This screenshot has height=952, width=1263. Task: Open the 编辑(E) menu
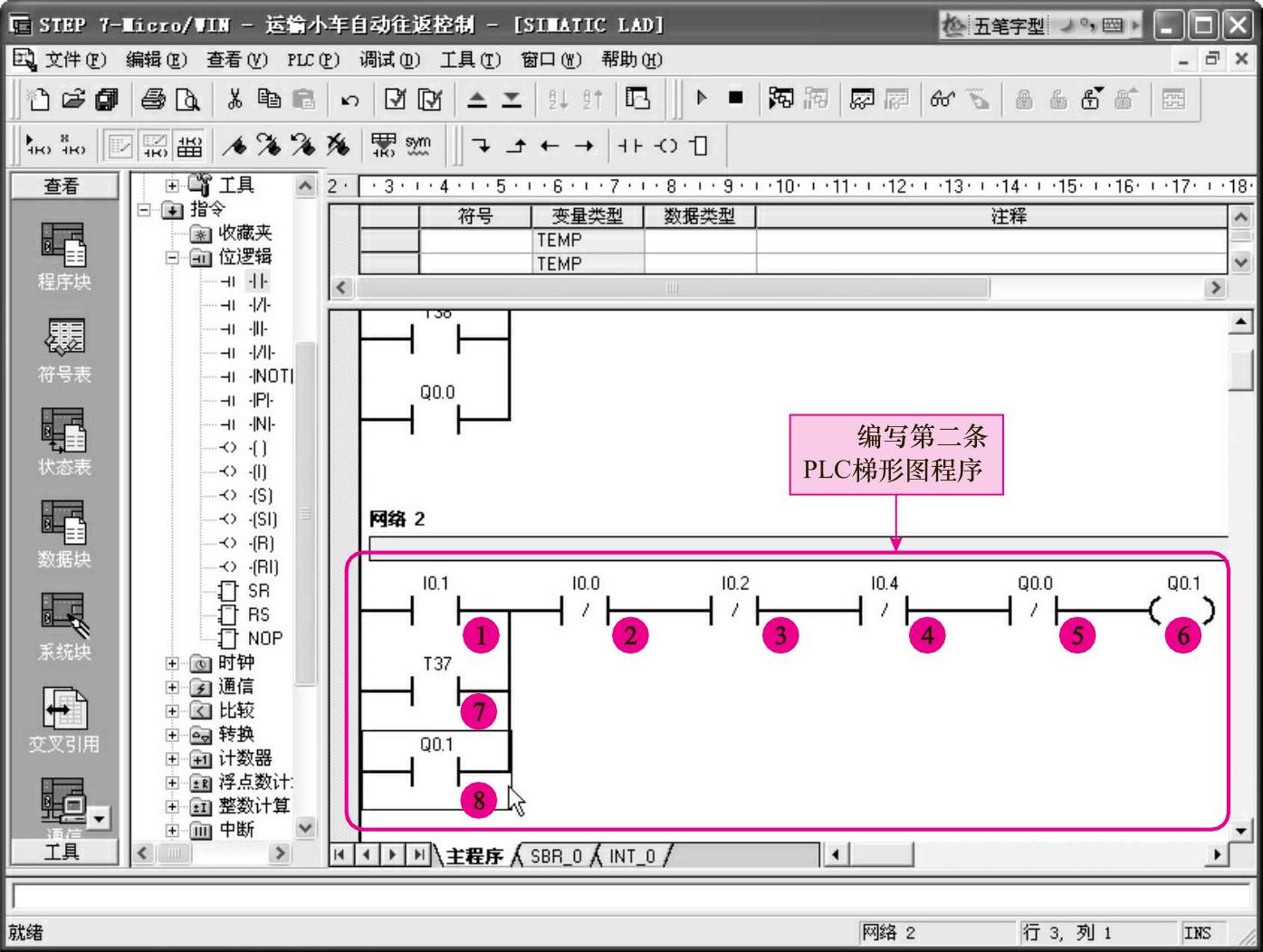tap(156, 60)
